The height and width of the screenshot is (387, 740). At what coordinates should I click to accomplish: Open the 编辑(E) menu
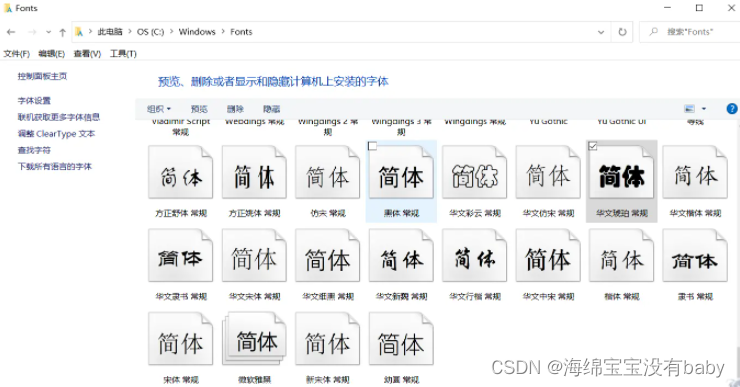coord(51,54)
